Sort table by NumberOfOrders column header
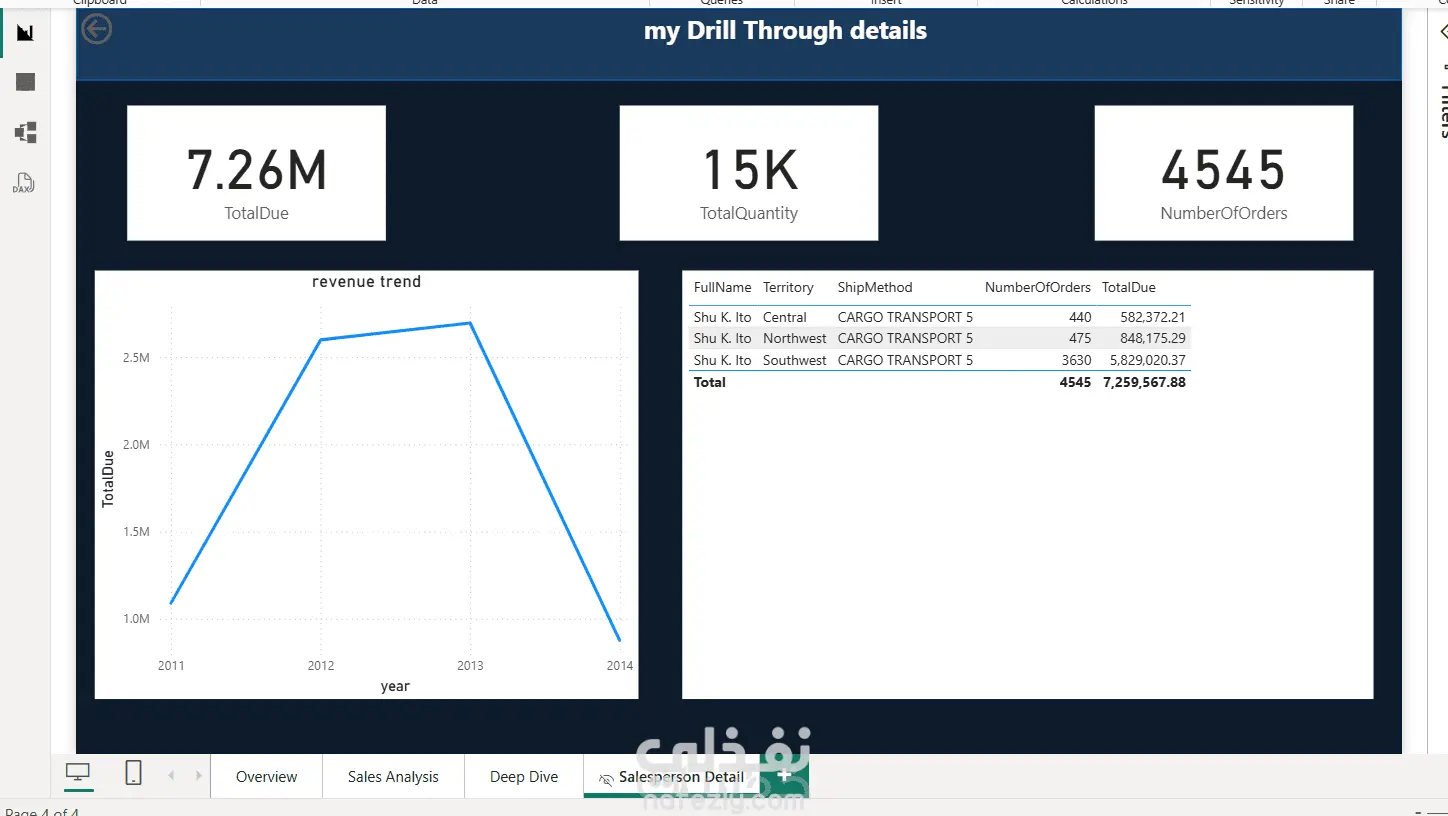 [x=1037, y=287]
